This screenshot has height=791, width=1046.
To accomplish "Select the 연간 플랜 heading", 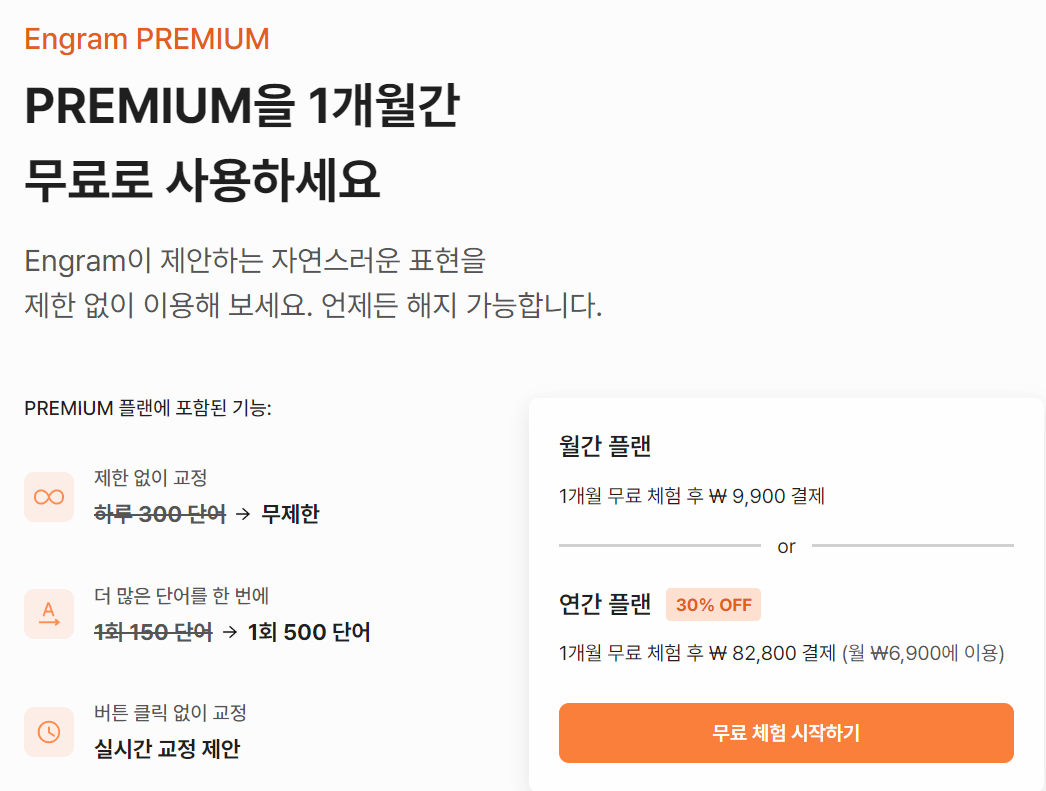I will pos(605,604).
